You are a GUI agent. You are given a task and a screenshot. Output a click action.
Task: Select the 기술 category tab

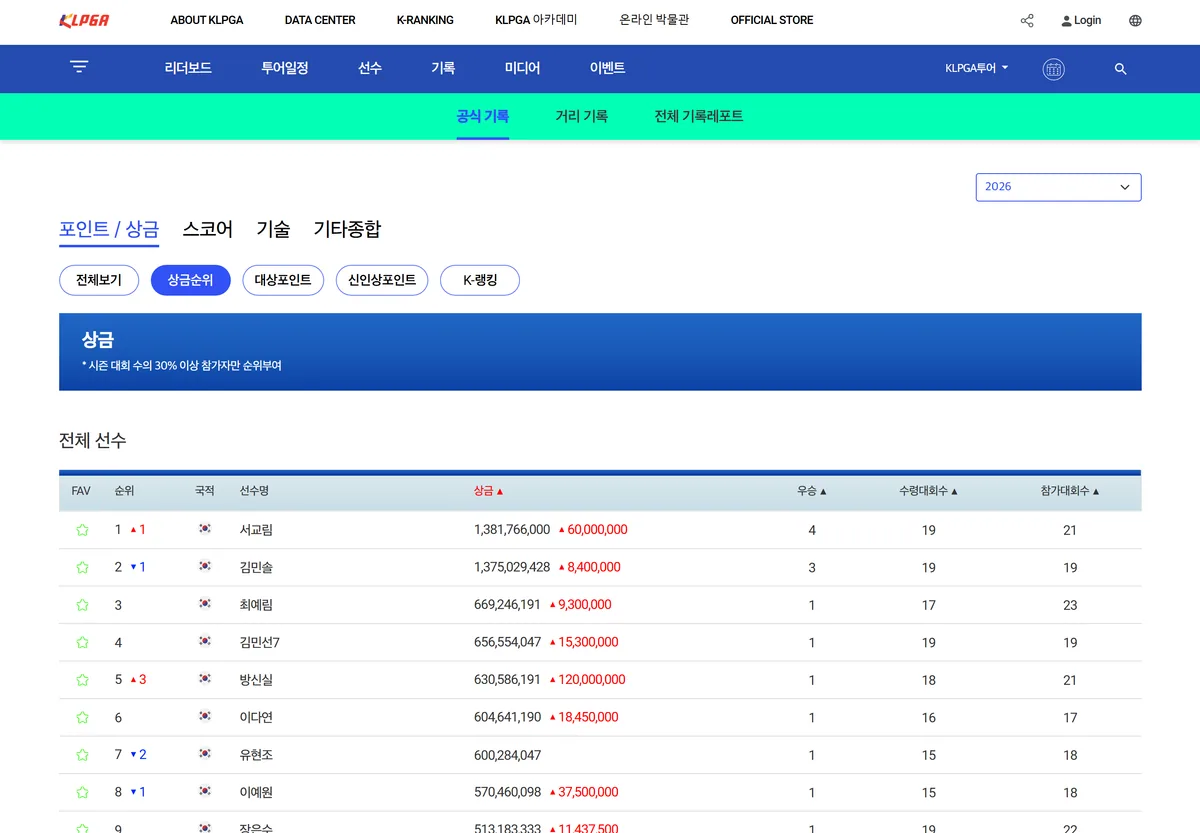pos(273,229)
